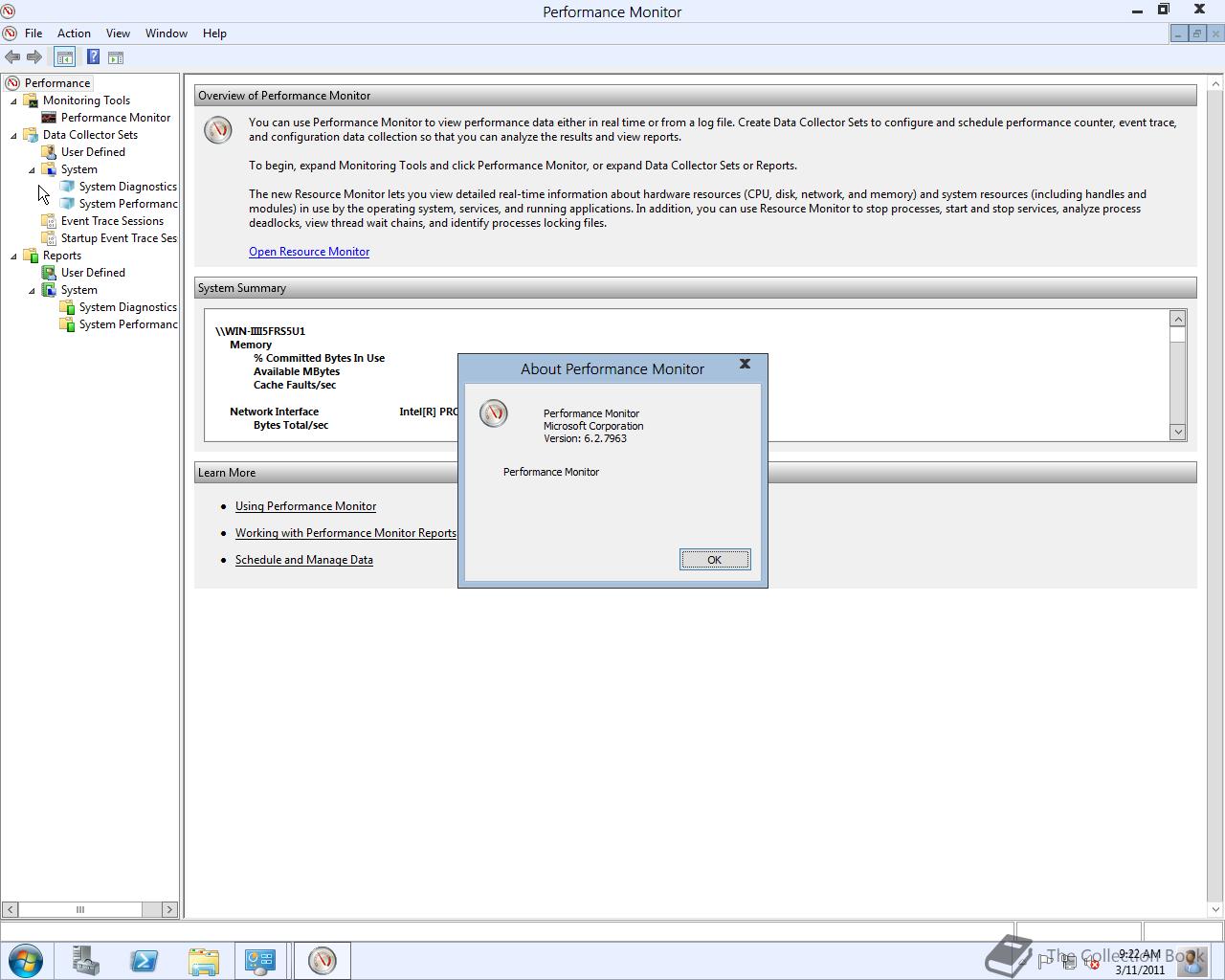Click System Diagnostics report icon under Reports
Viewport: 1225px width, 980px height.
[67, 307]
